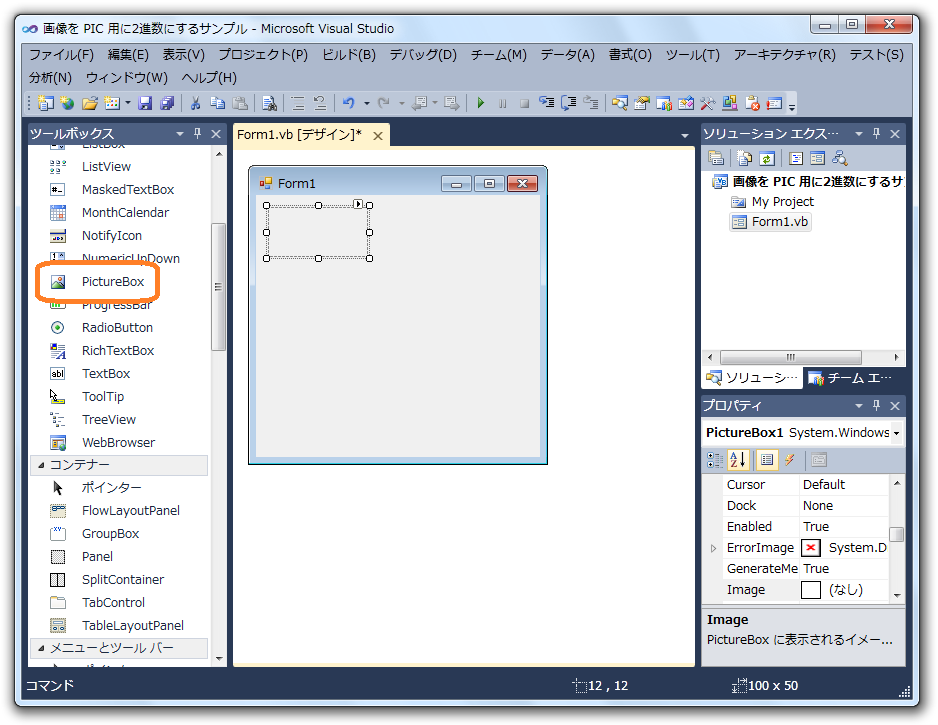Open the PictureBox1 object selector dropdown
938x725 pixels.
pyautogui.click(x=896, y=433)
